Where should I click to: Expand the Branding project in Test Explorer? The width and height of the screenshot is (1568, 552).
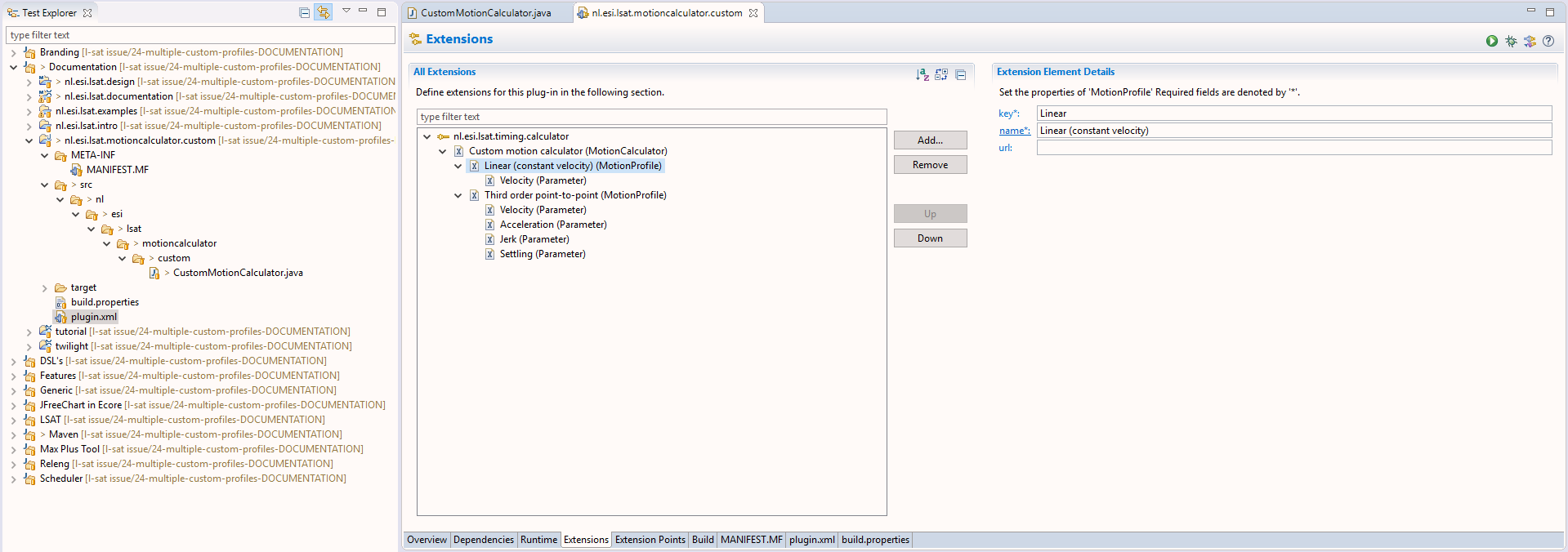13,52
